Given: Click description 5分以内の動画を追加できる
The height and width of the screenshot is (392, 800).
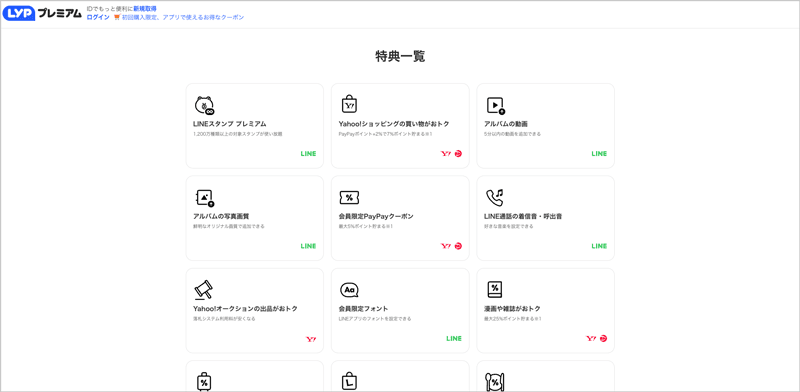Looking at the screenshot, I should [x=512, y=134].
